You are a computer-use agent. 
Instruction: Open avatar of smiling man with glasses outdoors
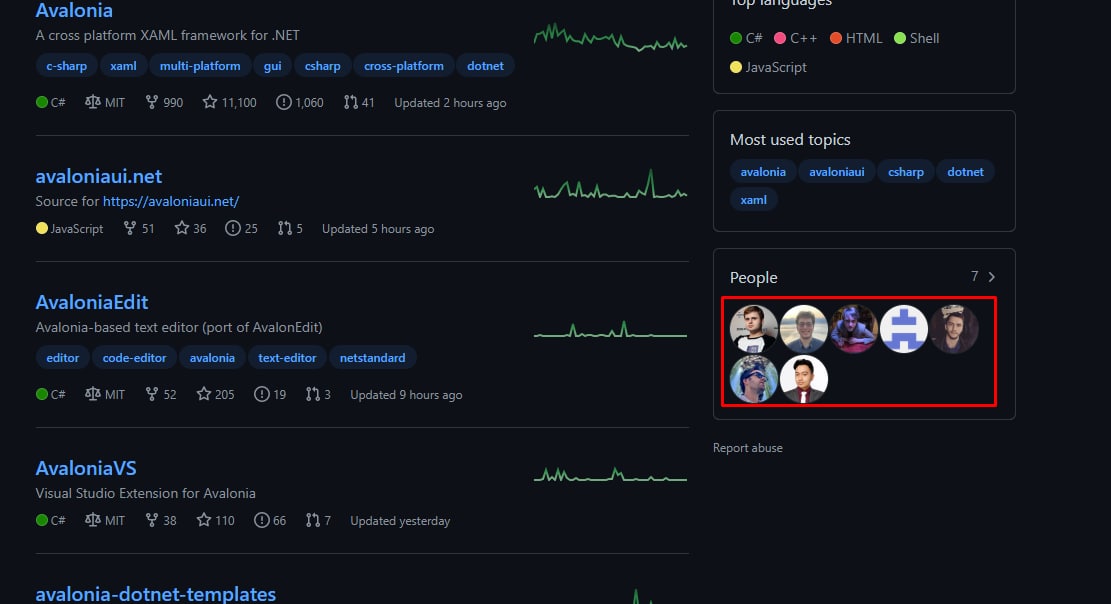pos(804,329)
